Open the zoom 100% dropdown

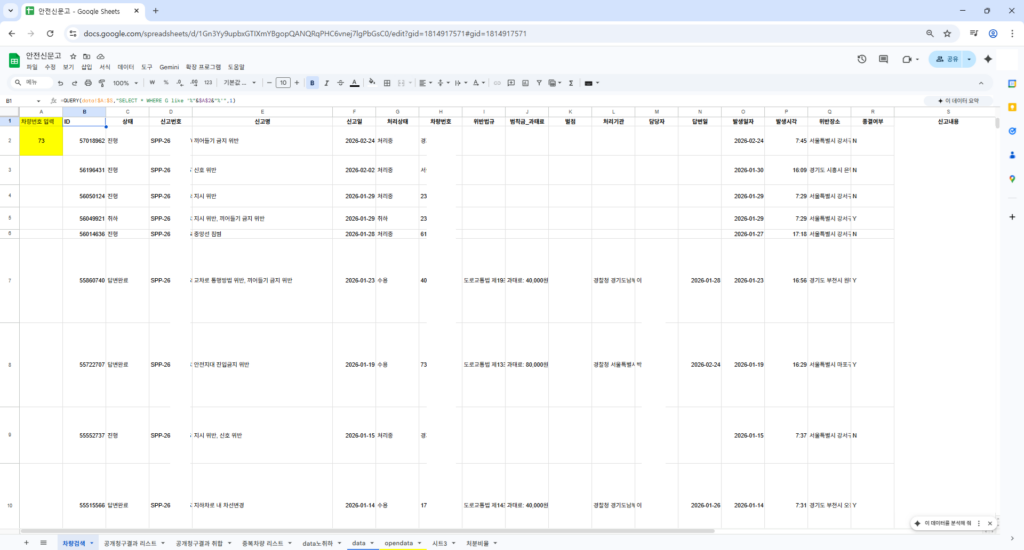click(x=126, y=82)
